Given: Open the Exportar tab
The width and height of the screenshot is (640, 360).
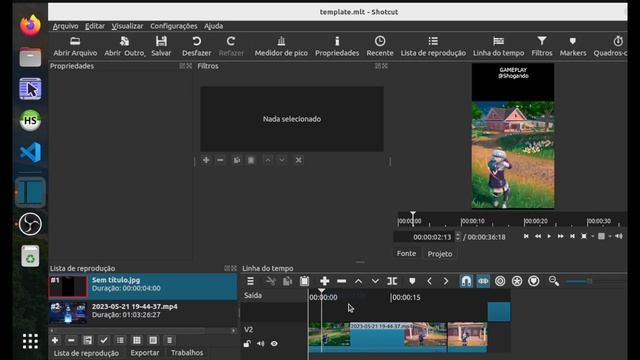Looking at the screenshot, I should [x=145, y=353].
